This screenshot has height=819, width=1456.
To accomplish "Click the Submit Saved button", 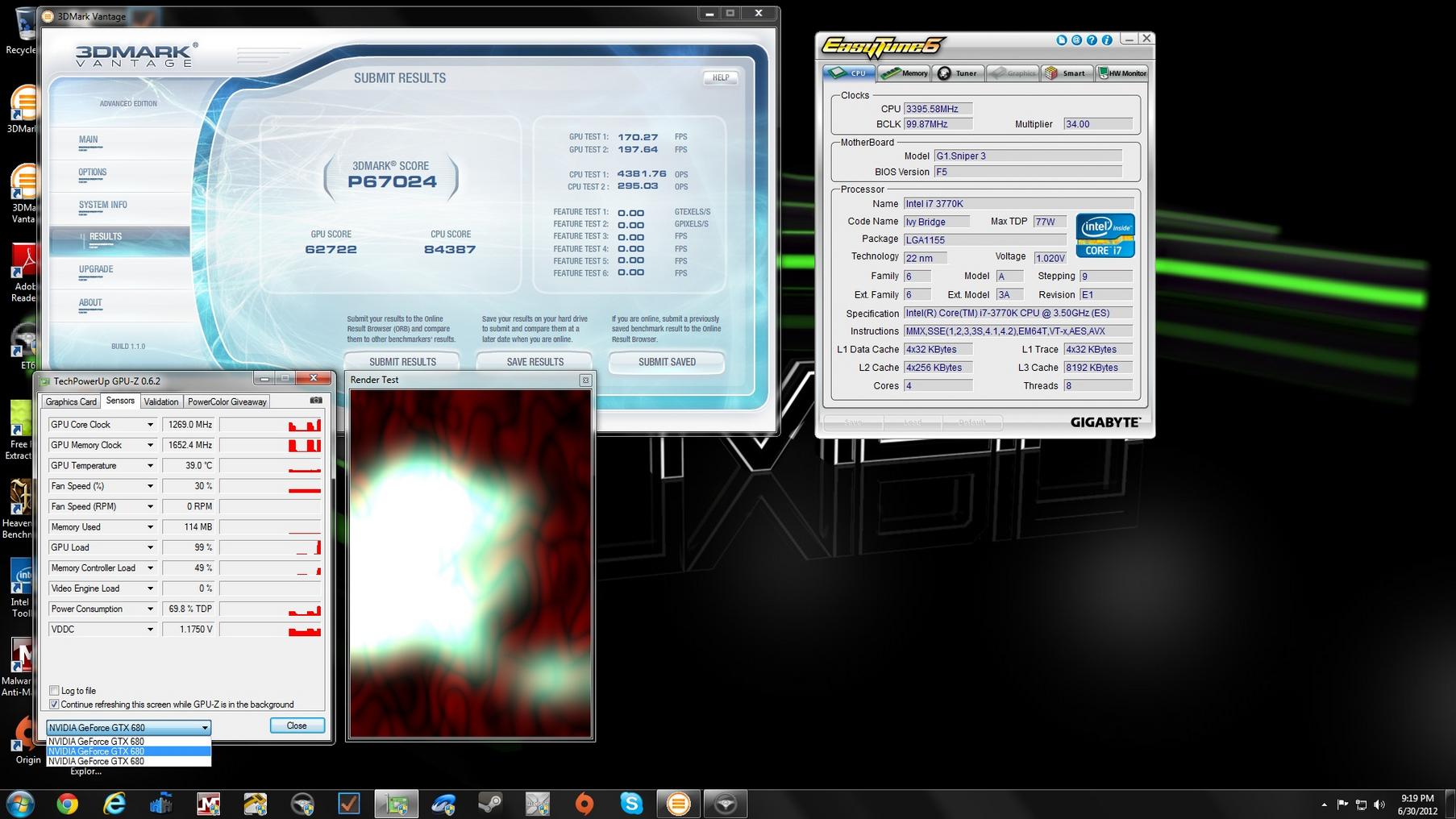I will pos(667,362).
